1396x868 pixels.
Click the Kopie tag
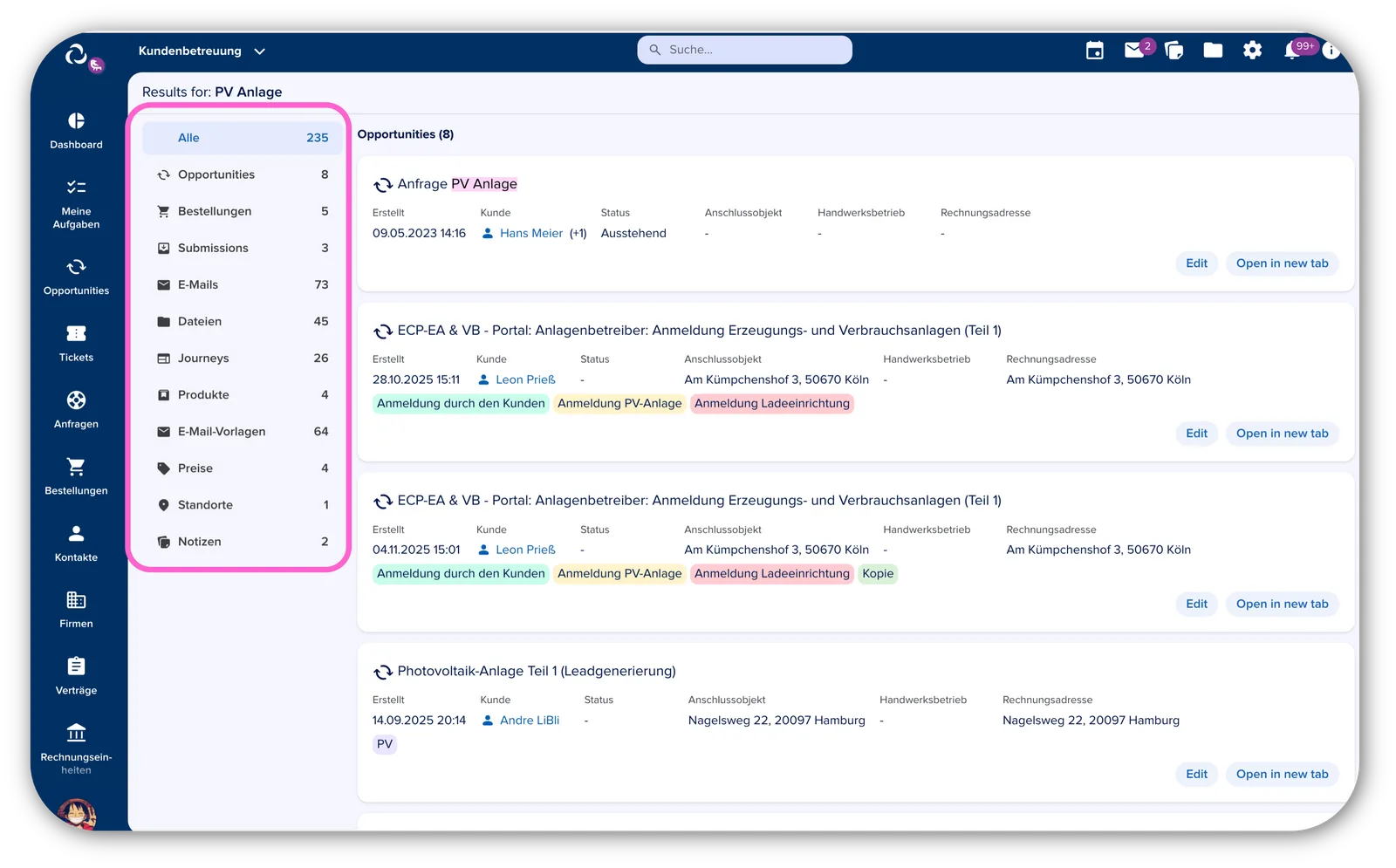878,573
